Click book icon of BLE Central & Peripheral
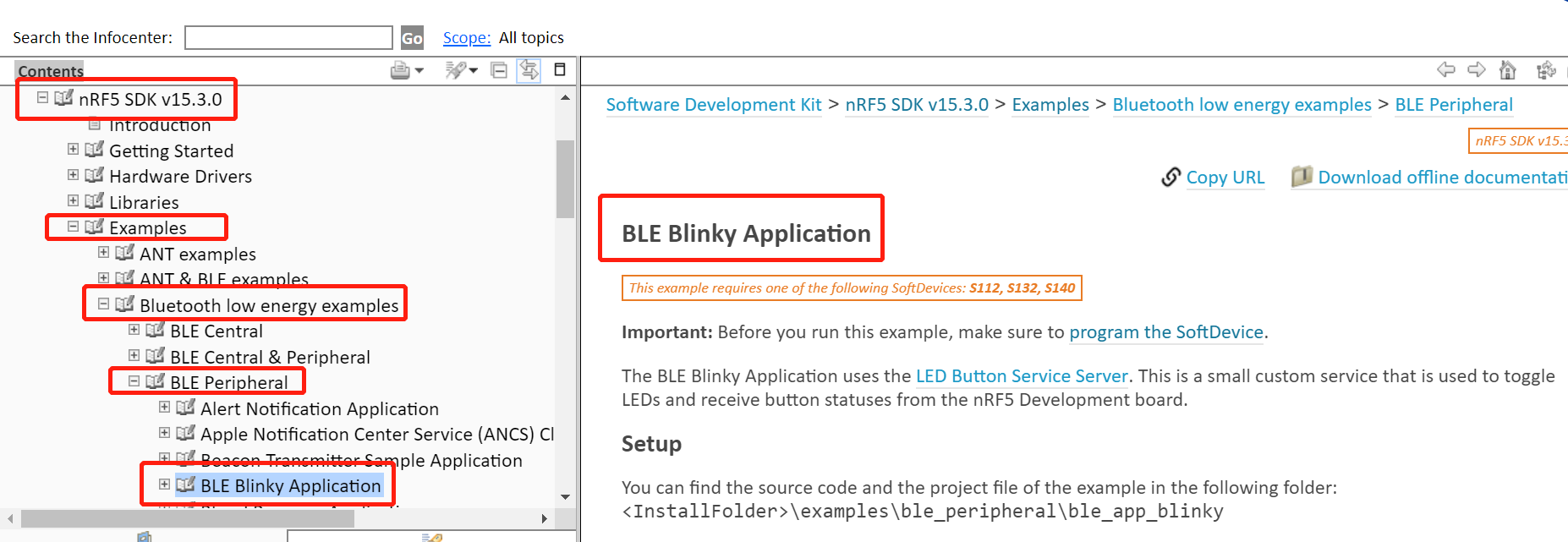Viewport: 1568px width, 542px height. (155, 356)
